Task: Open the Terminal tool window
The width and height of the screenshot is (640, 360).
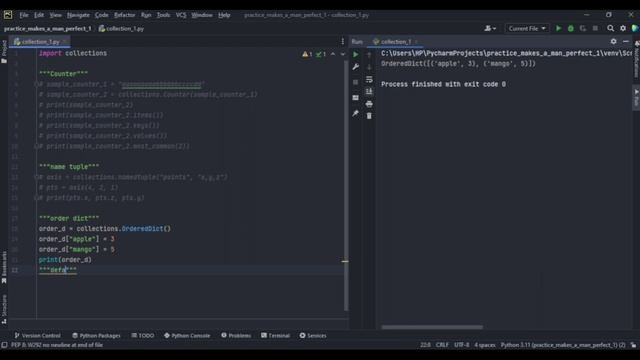Action: click(275, 336)
